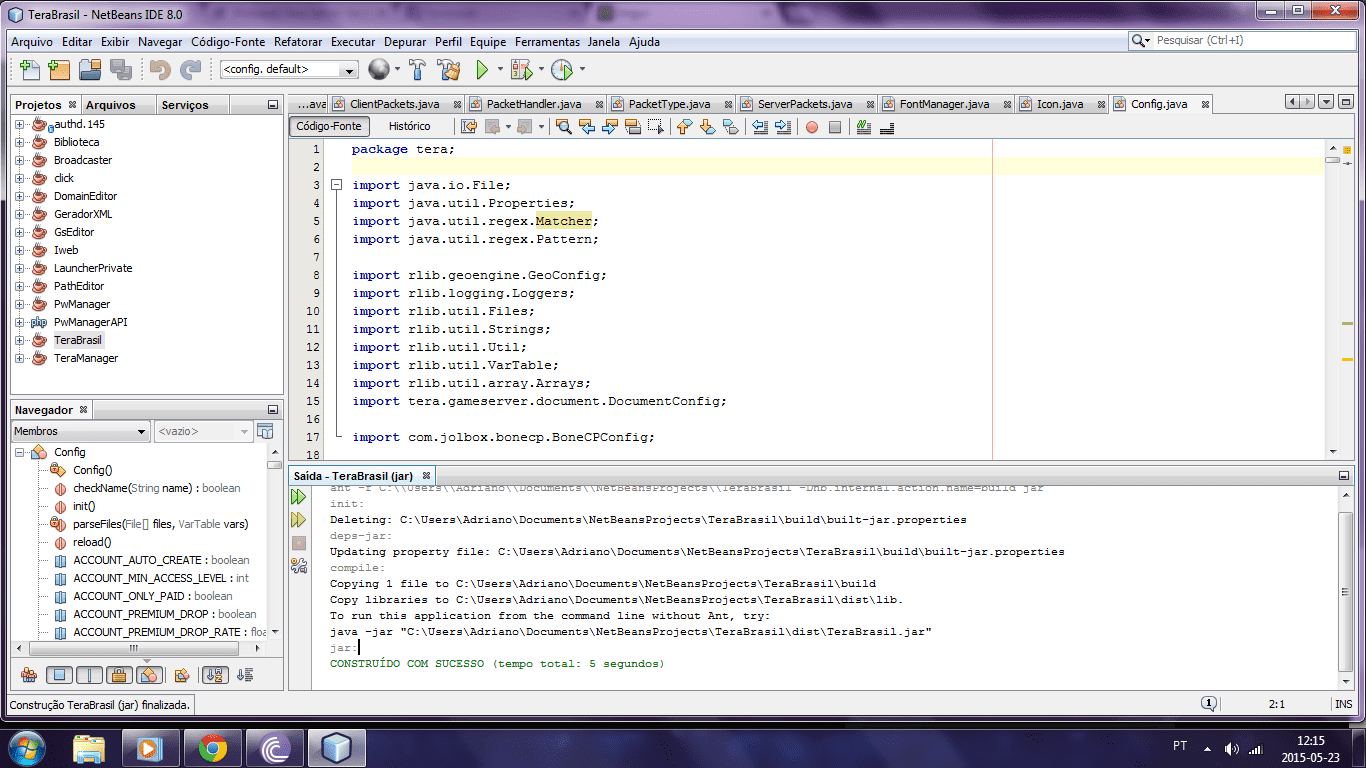Switch to the PacketHandler.java tab
The height and width of the screenshot is (768, 1366).
pos(533,104)
